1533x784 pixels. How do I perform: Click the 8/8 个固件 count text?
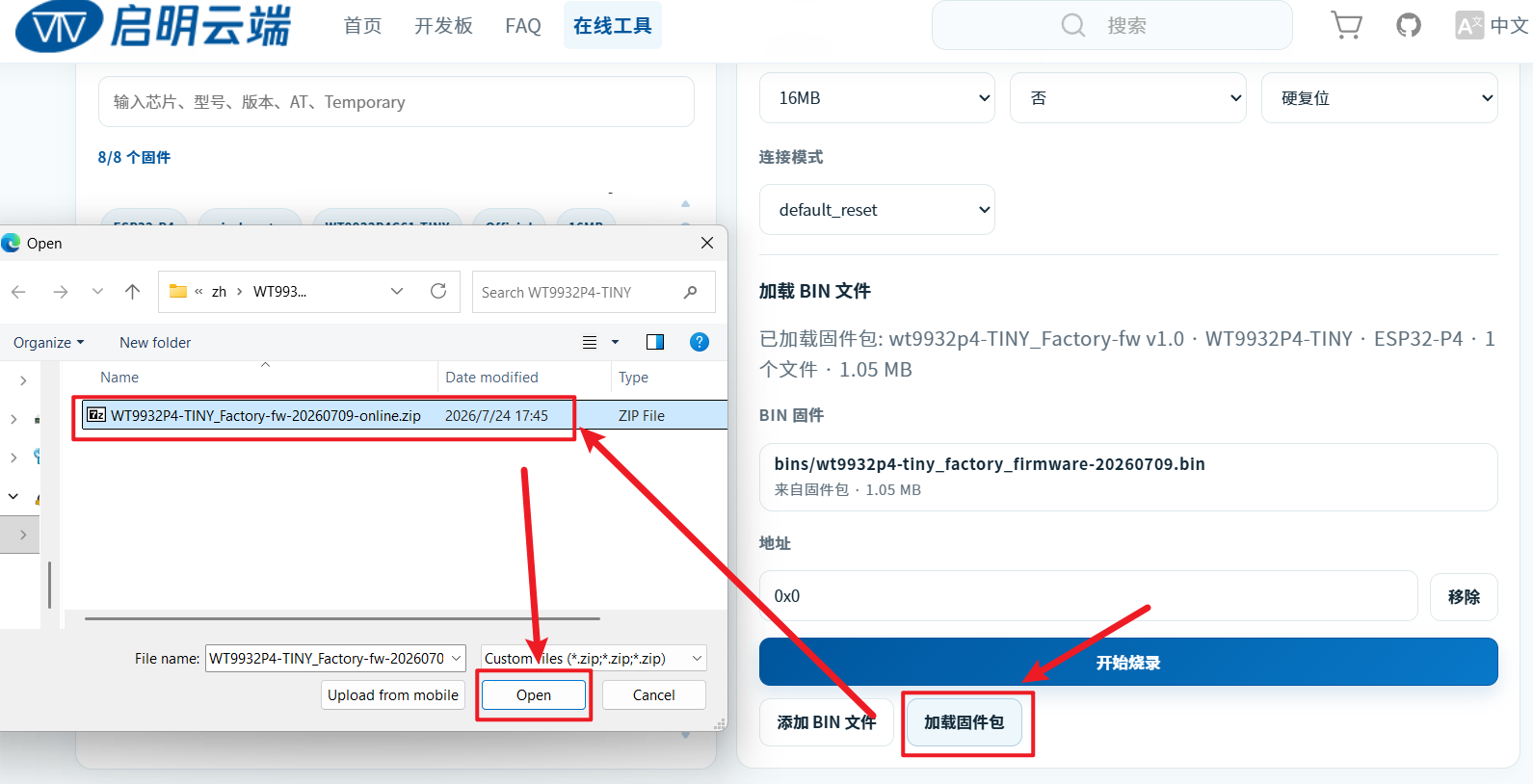134,157
